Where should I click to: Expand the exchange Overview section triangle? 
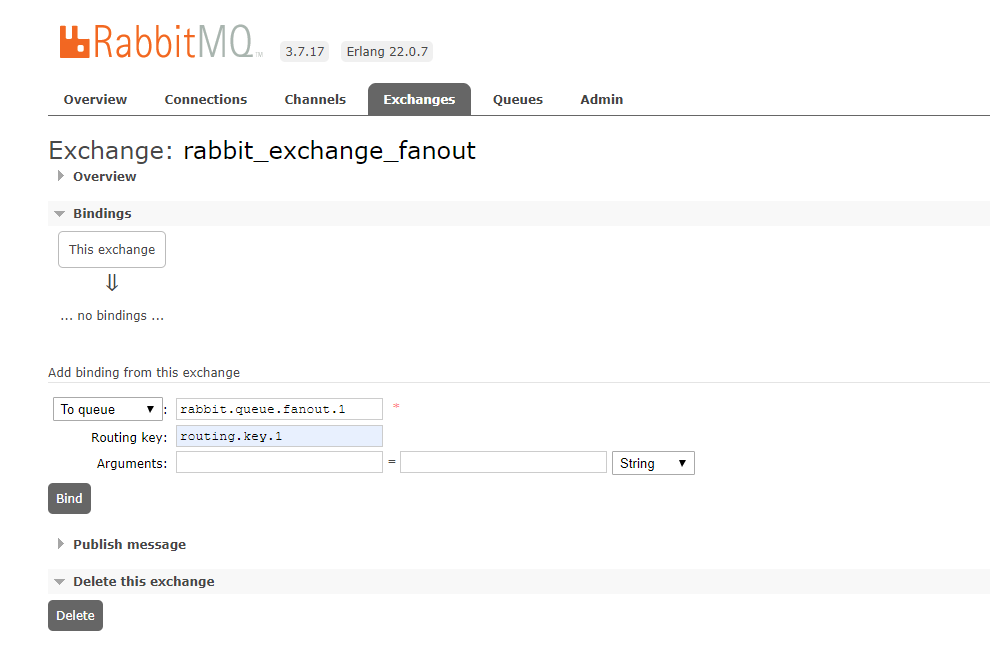pos(61,176)
